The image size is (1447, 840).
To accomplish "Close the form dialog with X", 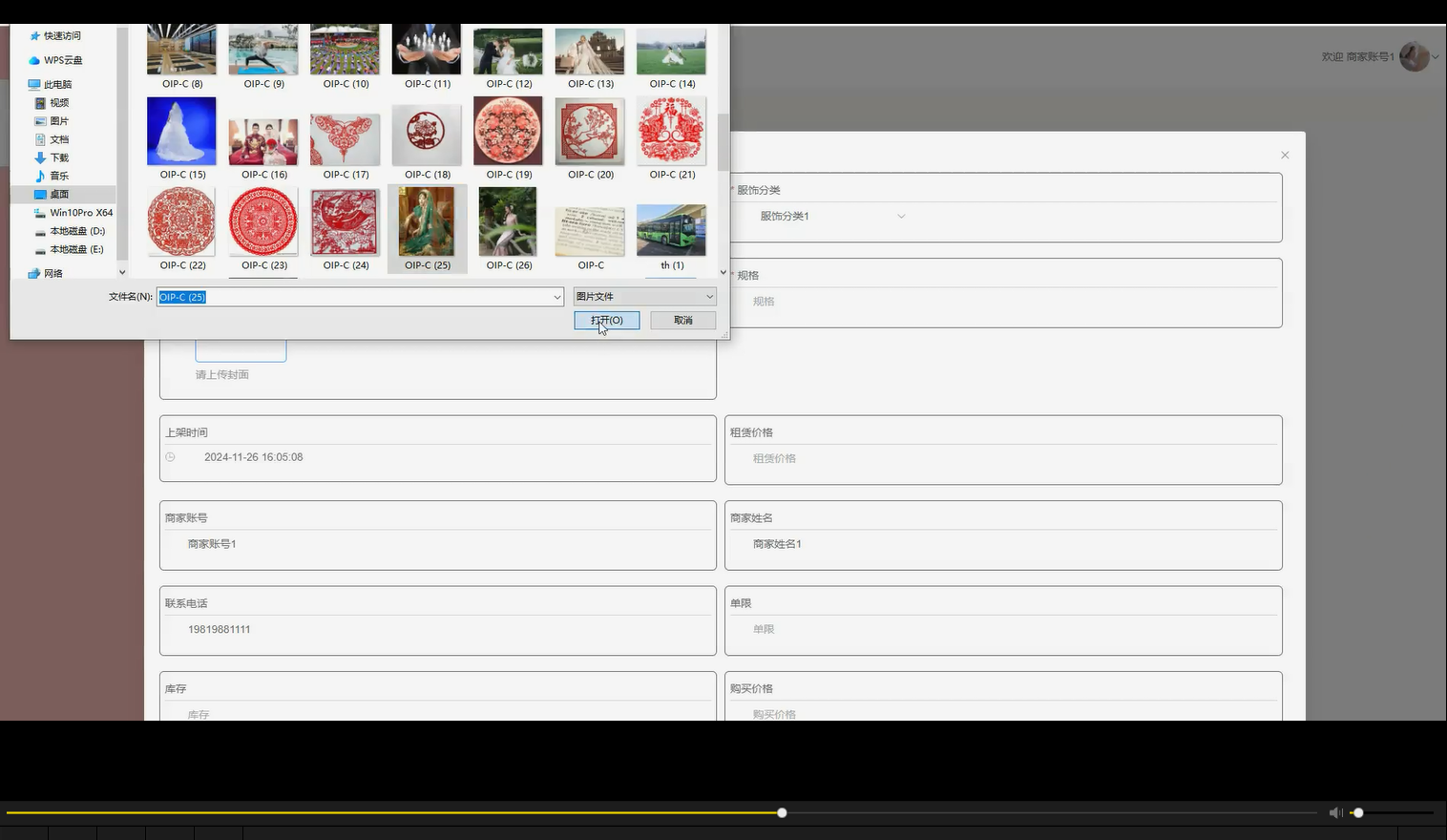I will [1285, 155].
